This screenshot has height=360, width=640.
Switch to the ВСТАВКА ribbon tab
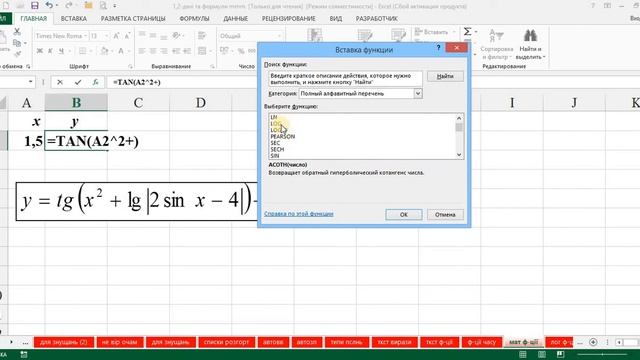pyautogui.click(x=73, y=19)
